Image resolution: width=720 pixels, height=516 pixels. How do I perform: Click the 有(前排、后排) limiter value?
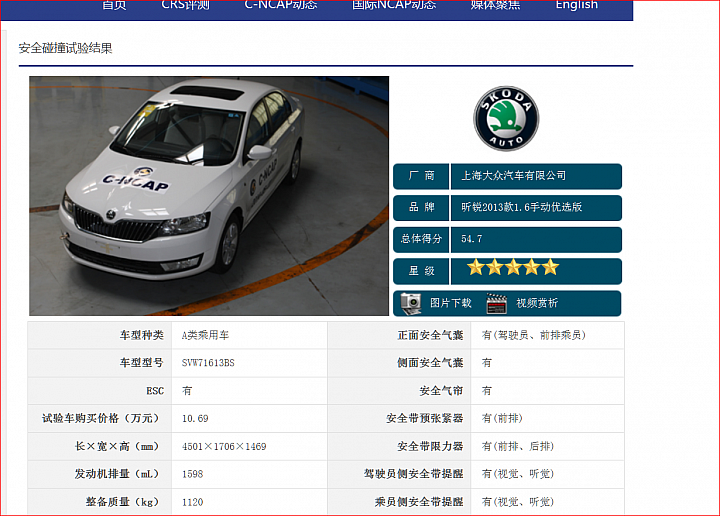point(518,447)
